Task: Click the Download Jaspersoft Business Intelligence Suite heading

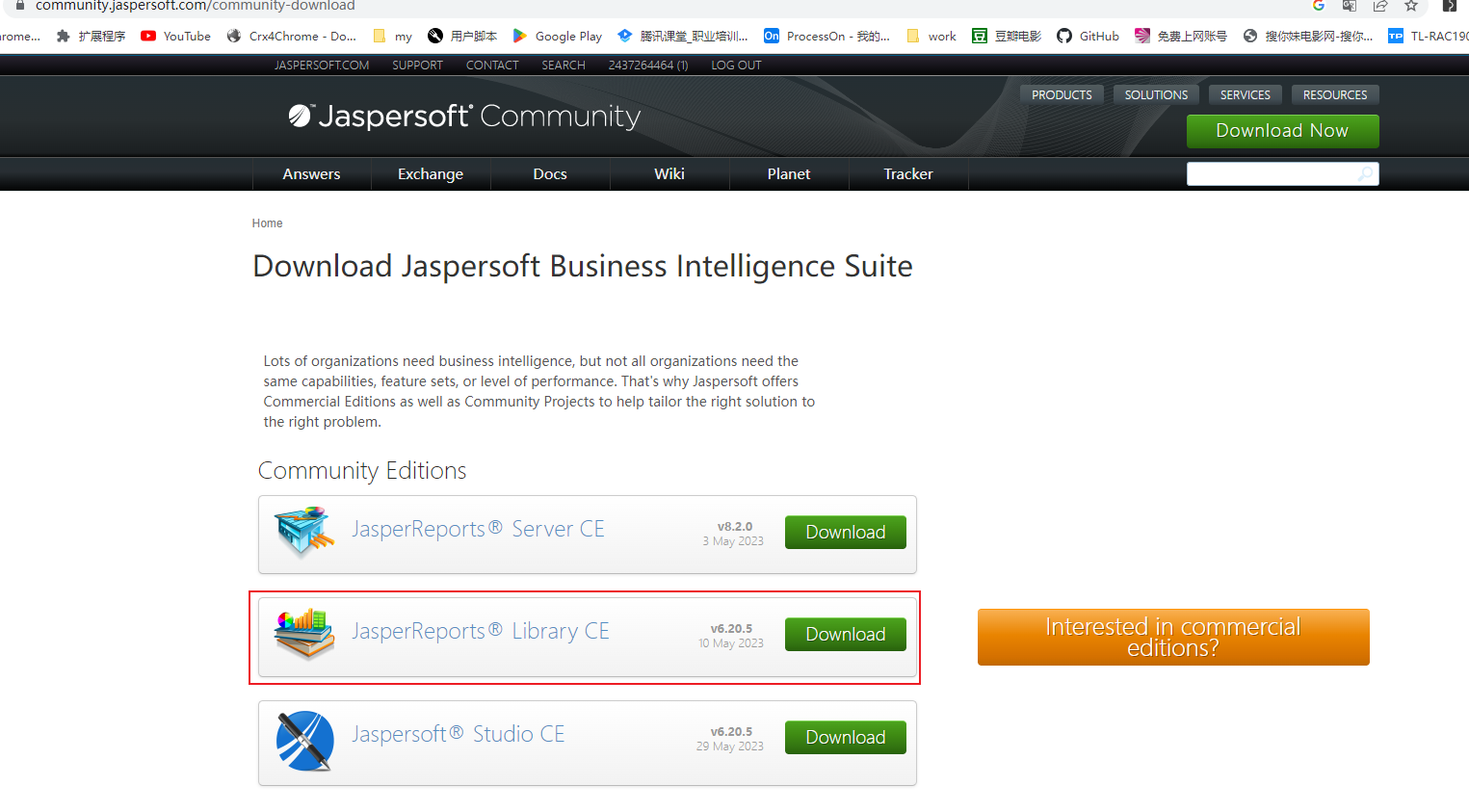Action: (x=583, y=267)
